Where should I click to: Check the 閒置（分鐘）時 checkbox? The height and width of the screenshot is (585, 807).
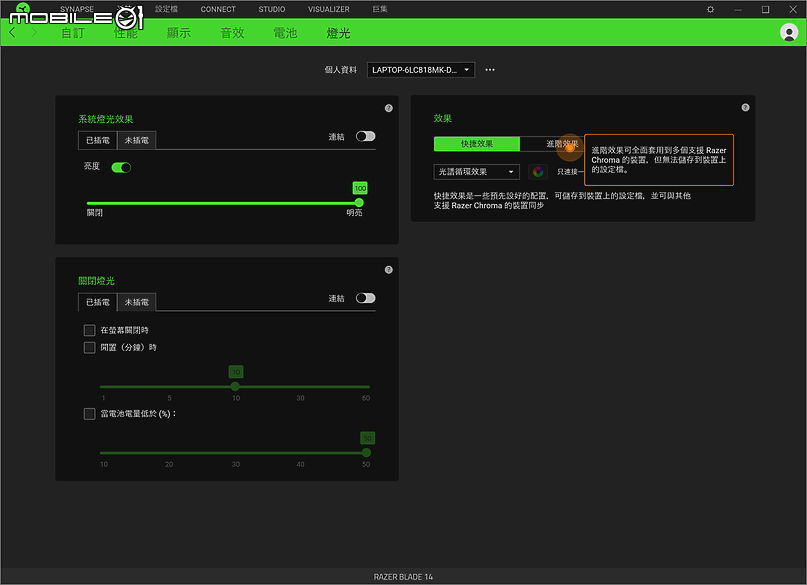(x=90, y=347)
